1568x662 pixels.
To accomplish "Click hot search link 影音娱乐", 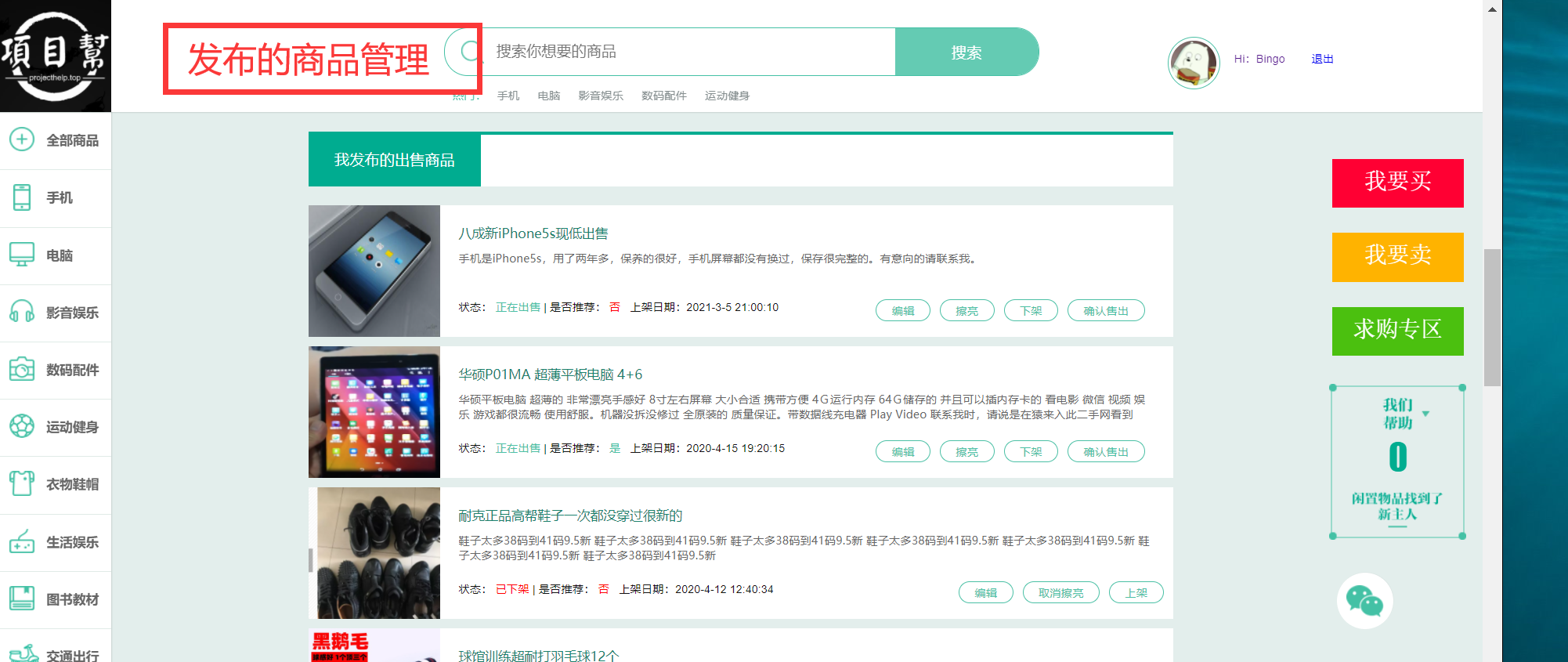I will (601, 96).
